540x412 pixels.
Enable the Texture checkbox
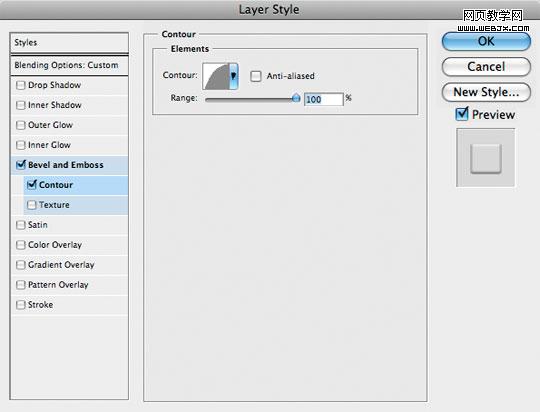tap(32, 205)
